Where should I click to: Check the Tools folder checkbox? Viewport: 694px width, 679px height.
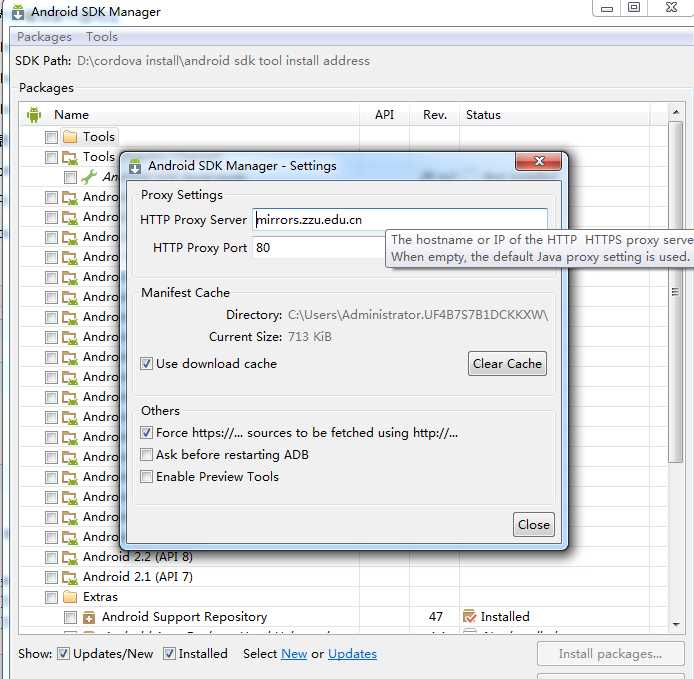coord(51,137)
